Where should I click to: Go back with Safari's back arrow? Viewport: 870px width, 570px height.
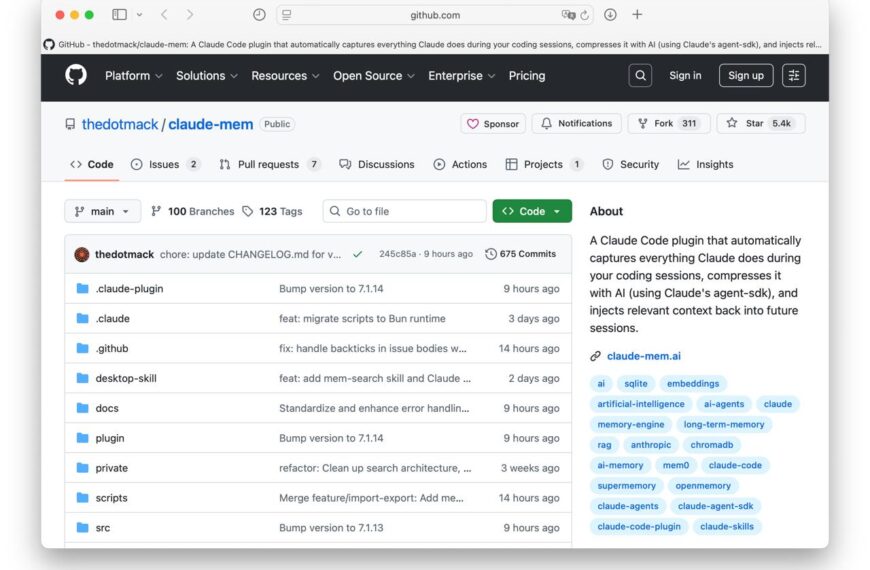(x=164, y=15)
